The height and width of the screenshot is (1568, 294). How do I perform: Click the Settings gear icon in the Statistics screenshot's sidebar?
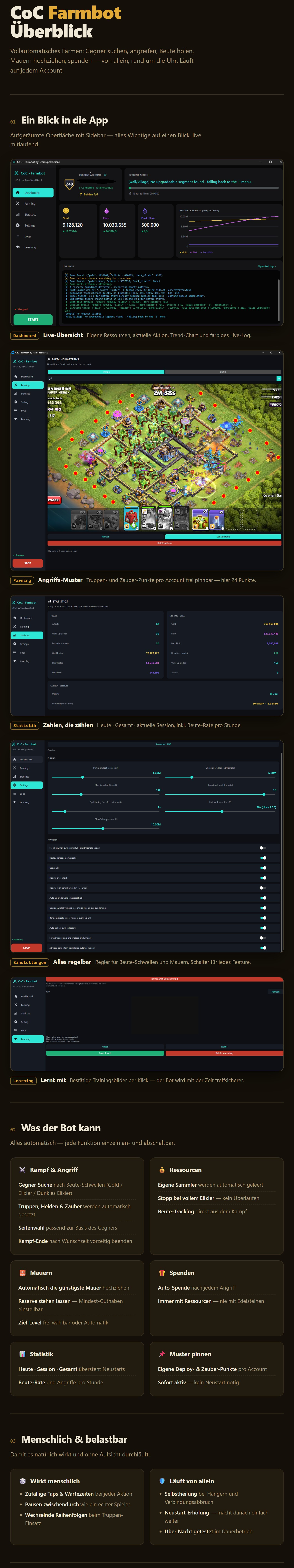tap(15, 644)
